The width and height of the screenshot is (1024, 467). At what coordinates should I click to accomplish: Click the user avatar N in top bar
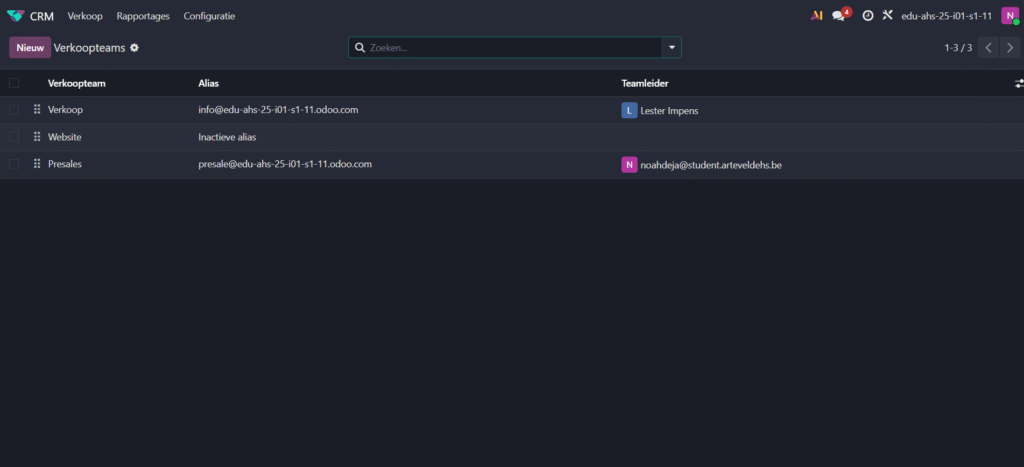1009,16
